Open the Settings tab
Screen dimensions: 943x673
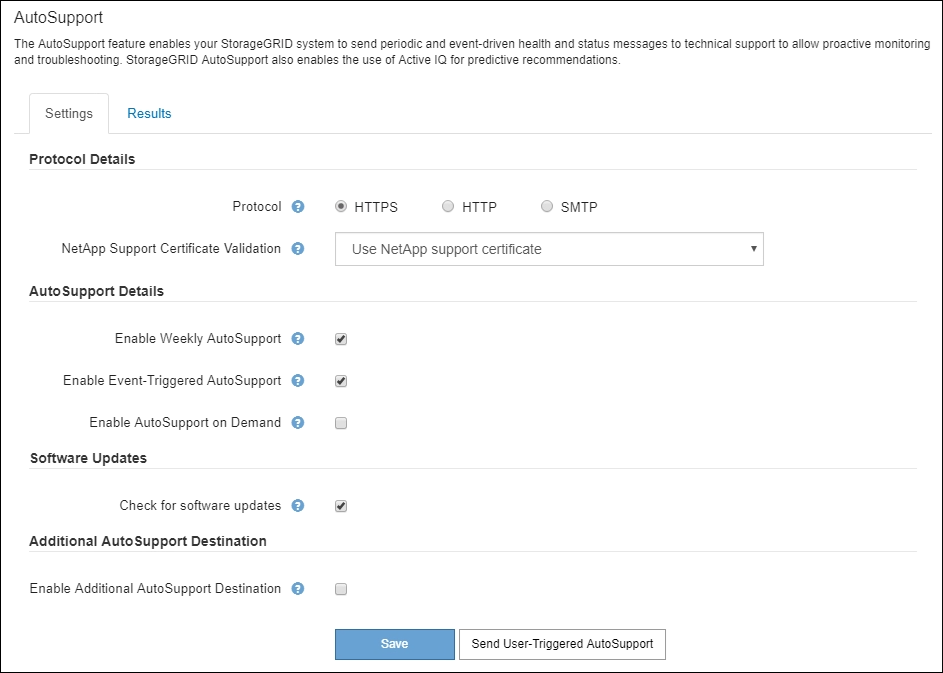(69, 114)
